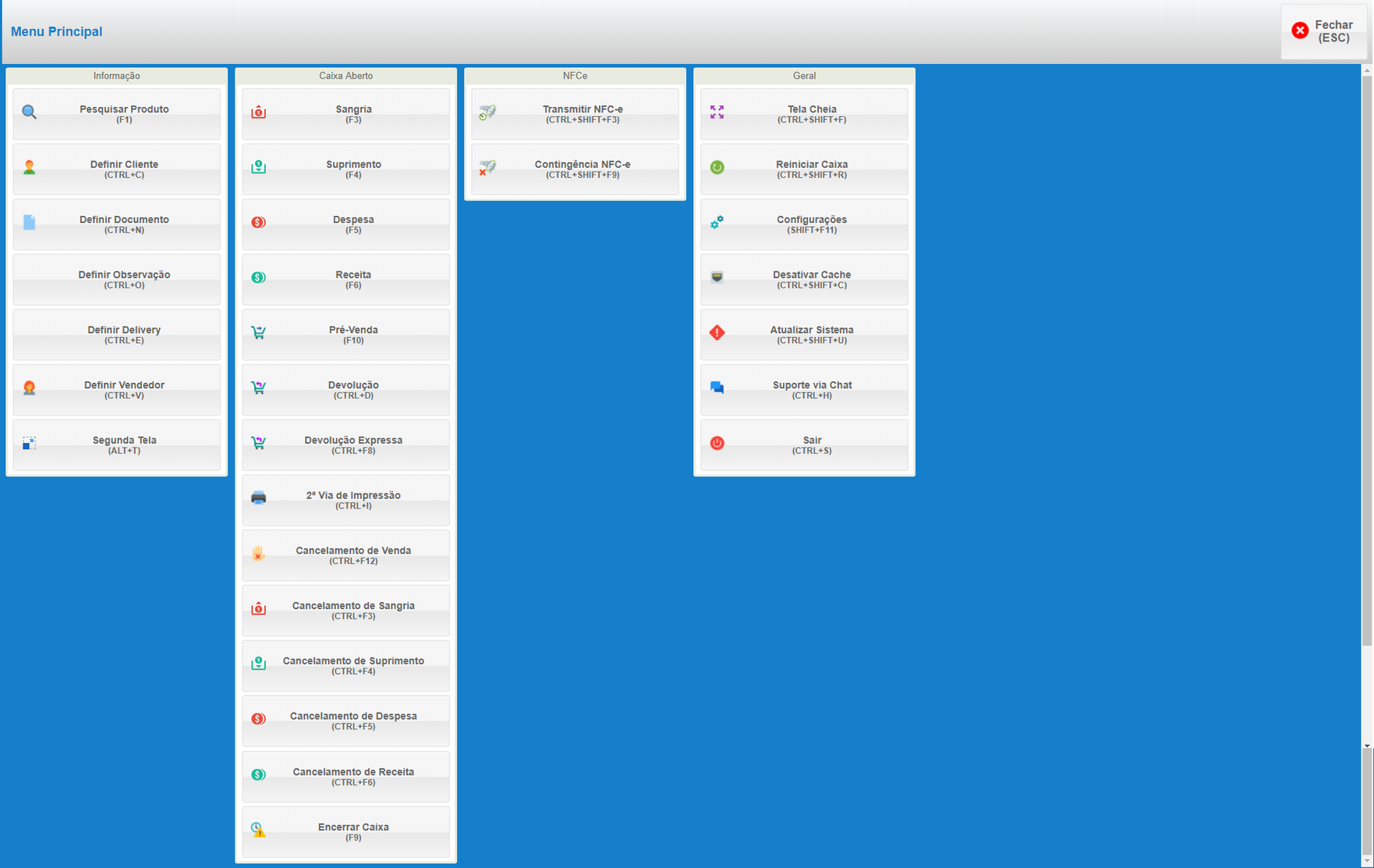1374x868 pixels.
Task: Click the Atualizar Sistema red warning icon
Action: click(x=717, y=333)
